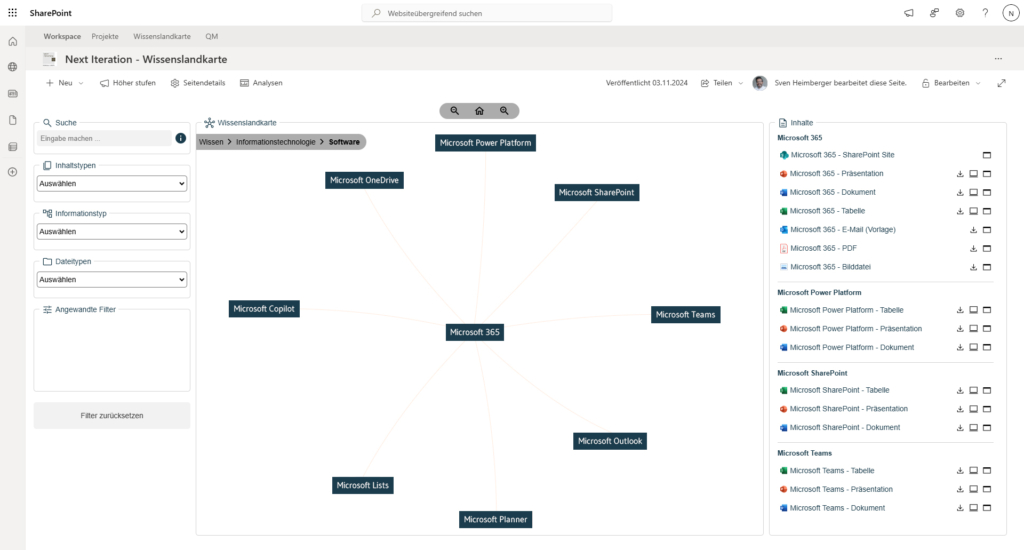
Task: Select the Microsoft Planner node
Action: click(495, 519)
